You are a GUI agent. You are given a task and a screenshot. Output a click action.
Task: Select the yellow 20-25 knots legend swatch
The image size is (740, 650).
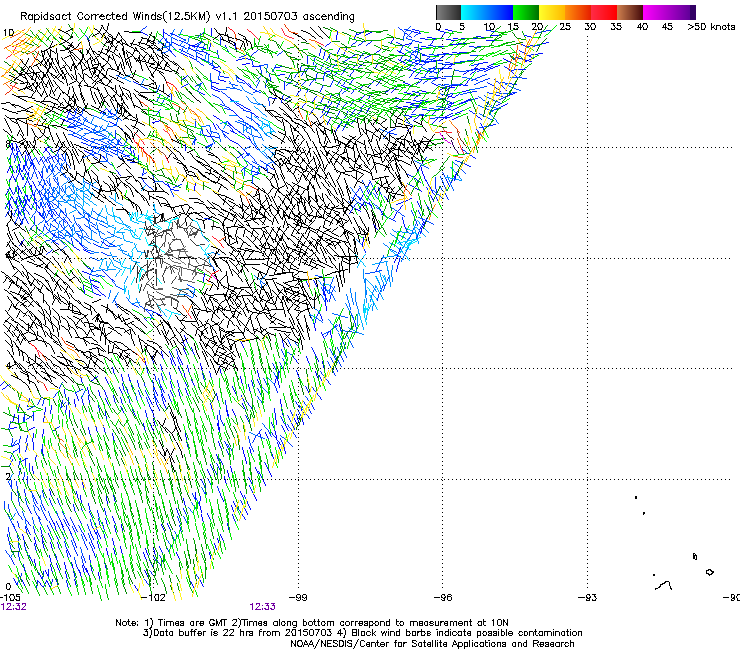coord(552,12)
